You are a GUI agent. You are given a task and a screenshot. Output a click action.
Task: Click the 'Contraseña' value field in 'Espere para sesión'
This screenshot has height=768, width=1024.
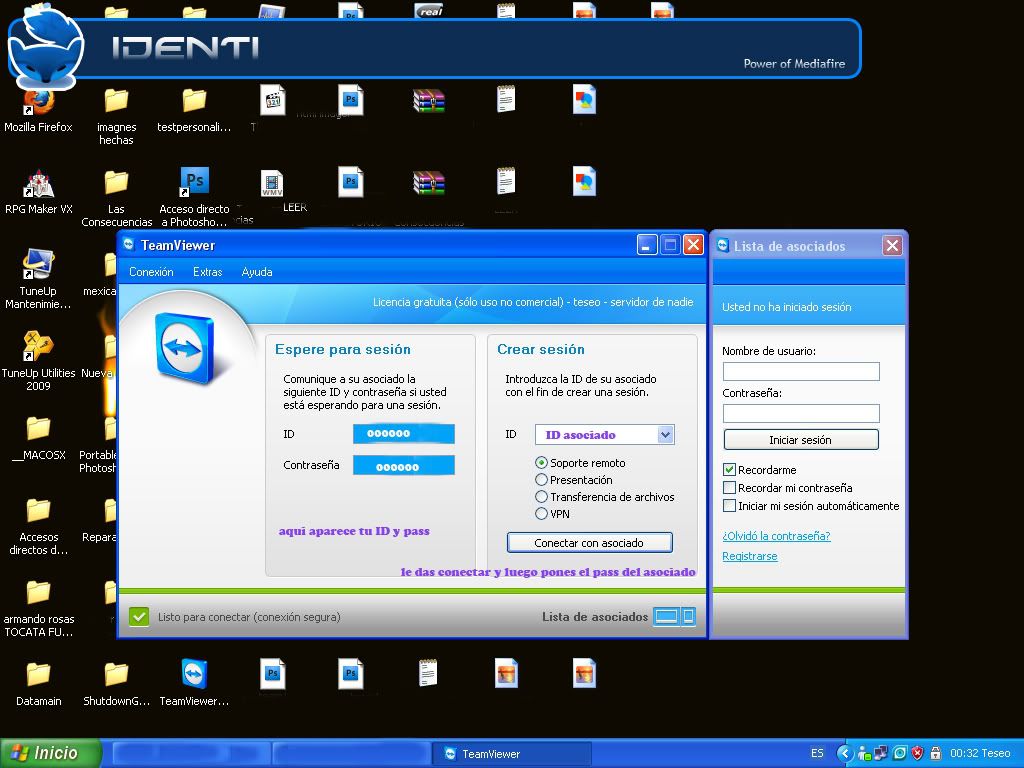[404, 466]
